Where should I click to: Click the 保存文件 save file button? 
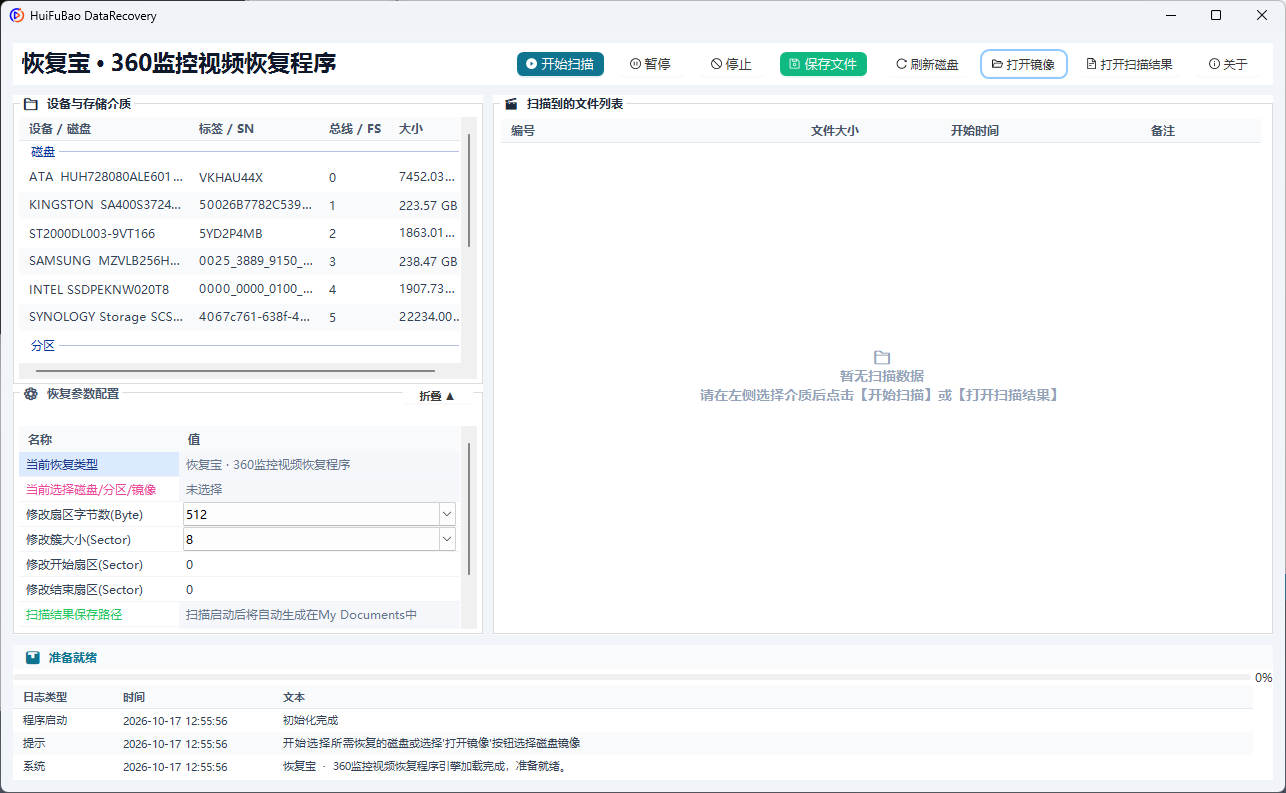(823, 64)
